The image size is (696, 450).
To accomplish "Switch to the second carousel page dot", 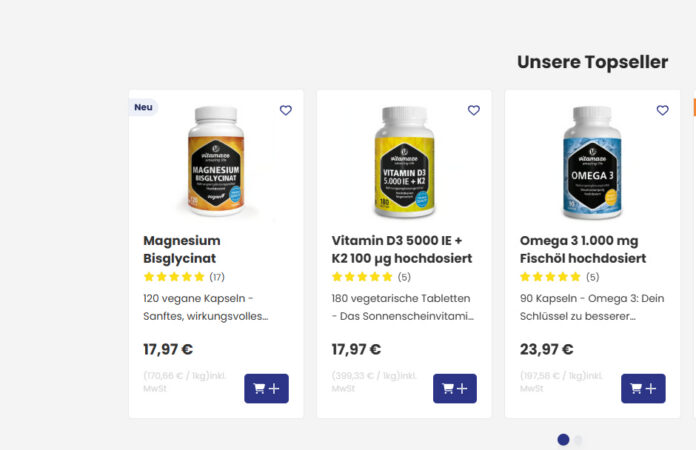I will pos(578,439).
